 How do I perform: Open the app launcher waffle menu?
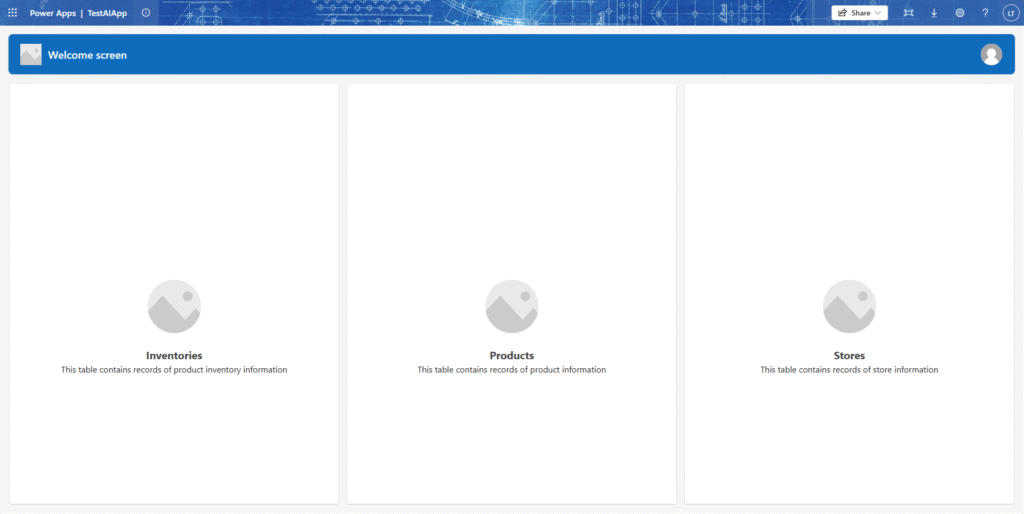13,13
